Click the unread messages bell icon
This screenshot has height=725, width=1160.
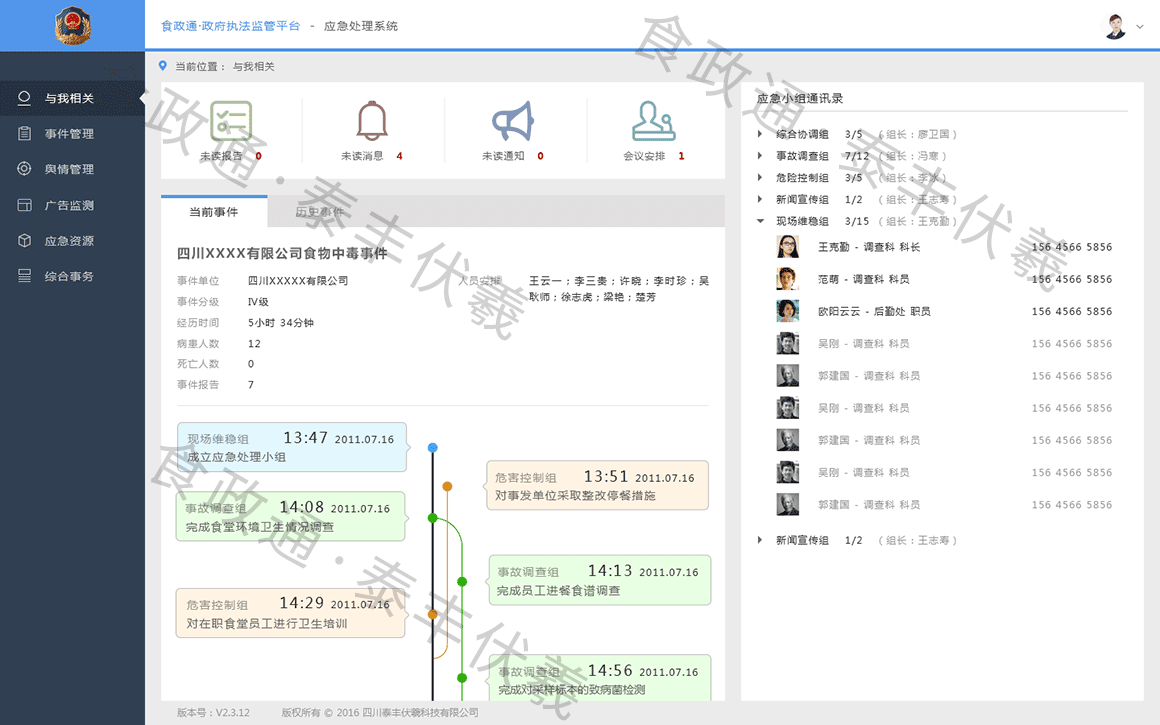tap(372, 121)
